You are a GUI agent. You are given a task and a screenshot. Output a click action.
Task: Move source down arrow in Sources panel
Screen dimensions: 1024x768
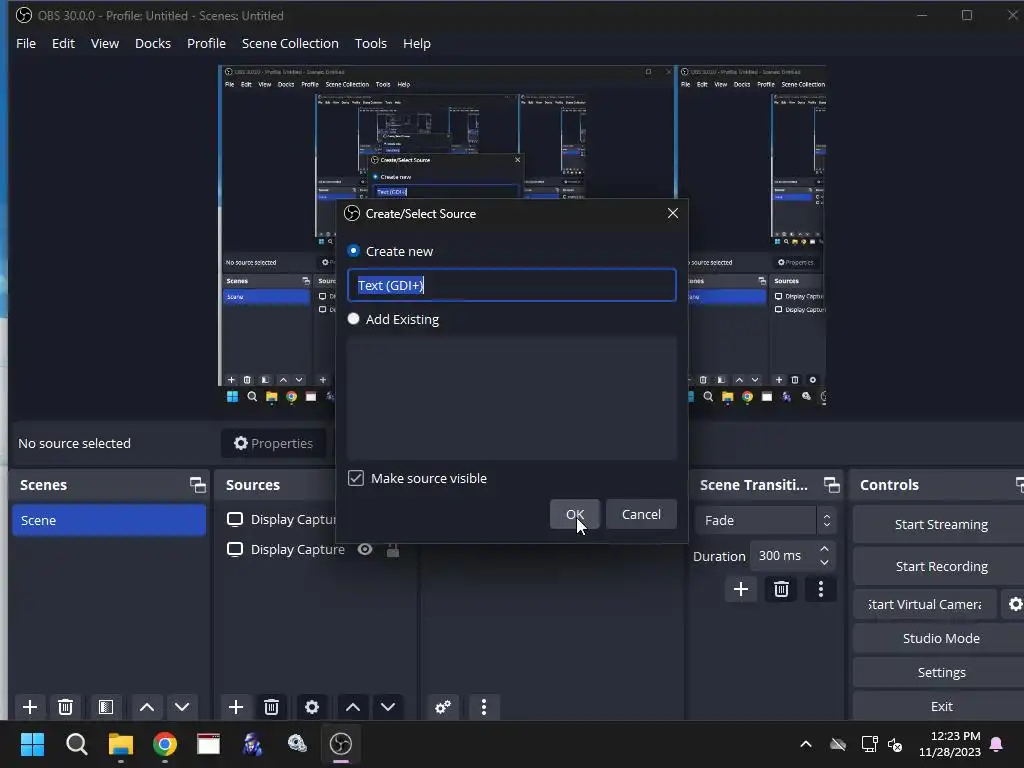388,707
